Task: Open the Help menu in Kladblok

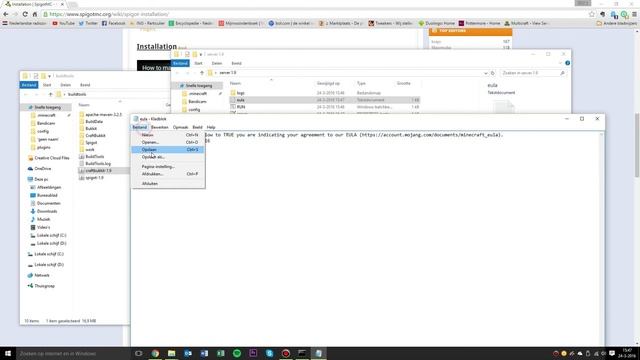Action: [x=211, y=127]
